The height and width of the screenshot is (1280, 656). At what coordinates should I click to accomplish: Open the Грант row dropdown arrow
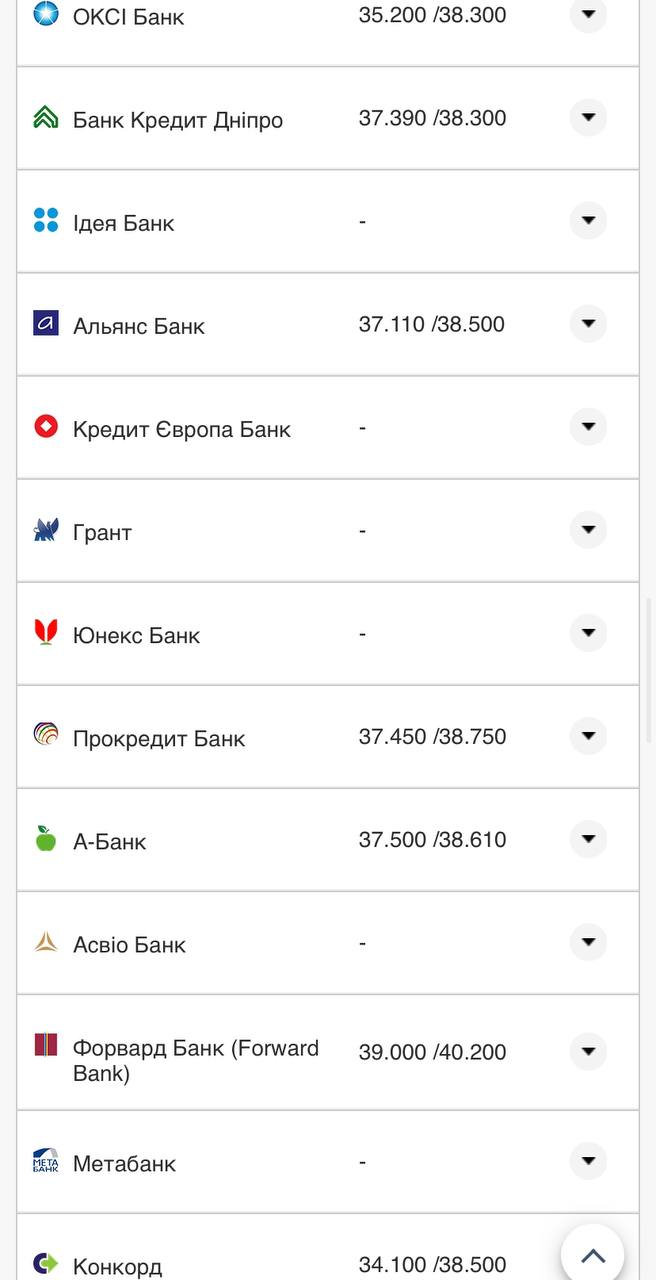pos(588,530)
